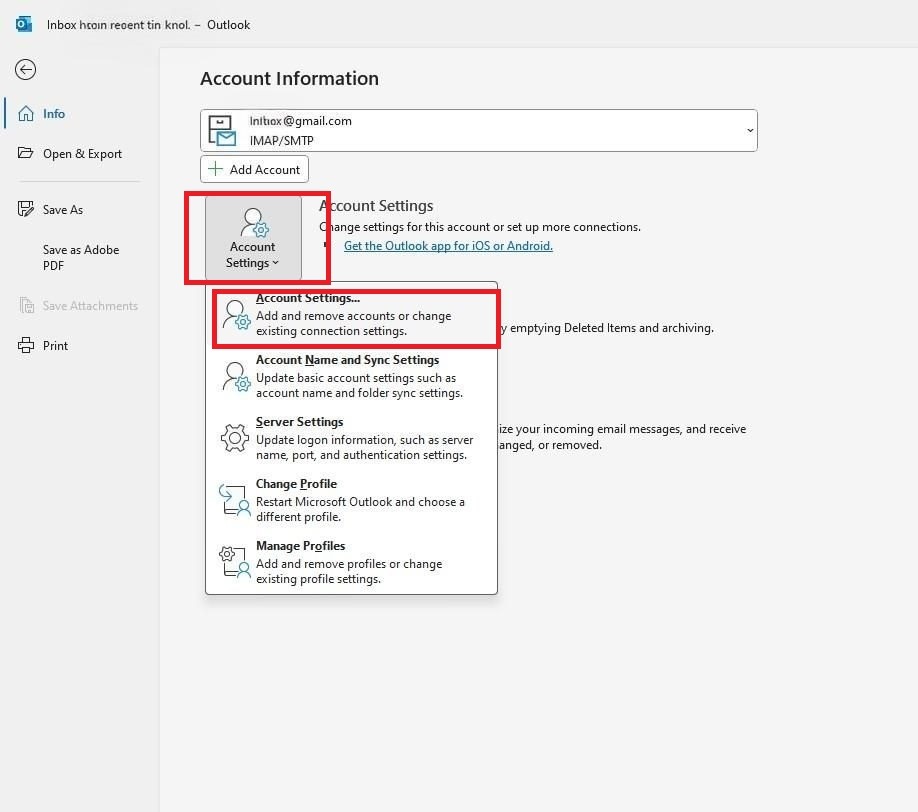The image size is (918, 812).
Task: Click the 'emptying Deleted Items and archiving' text
Action: click(x=612, y=328)
